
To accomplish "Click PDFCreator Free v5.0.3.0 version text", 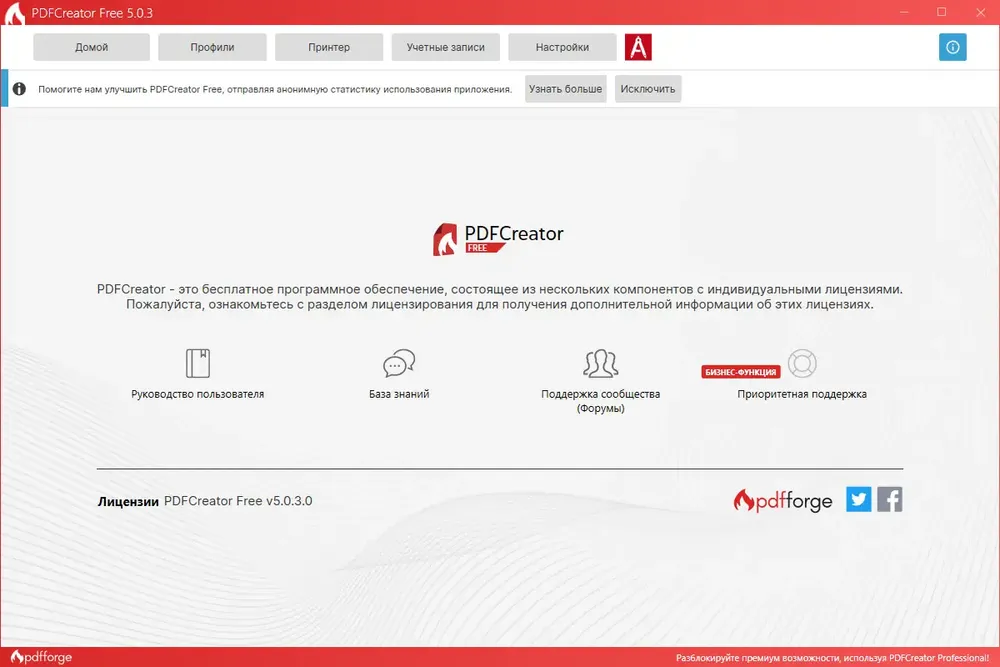I will click(238, 501).
